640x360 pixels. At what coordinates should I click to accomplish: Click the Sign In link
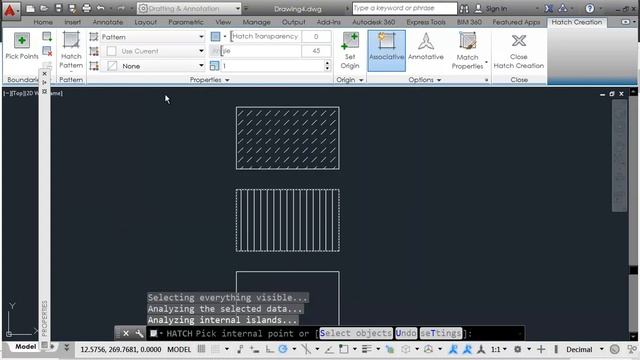pos(496,9)
